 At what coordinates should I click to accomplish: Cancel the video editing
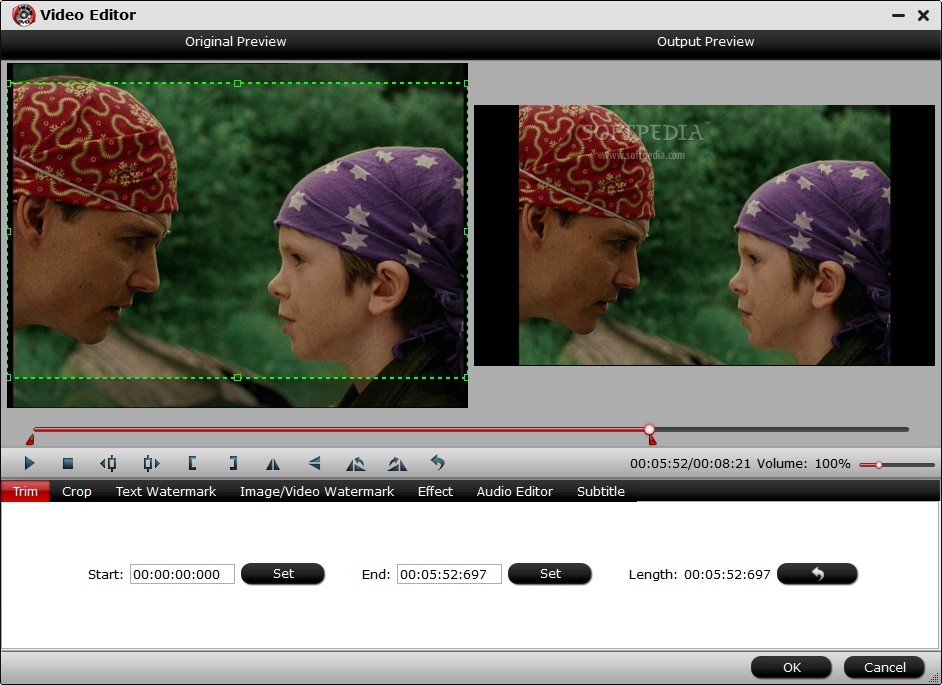[884, 667]
